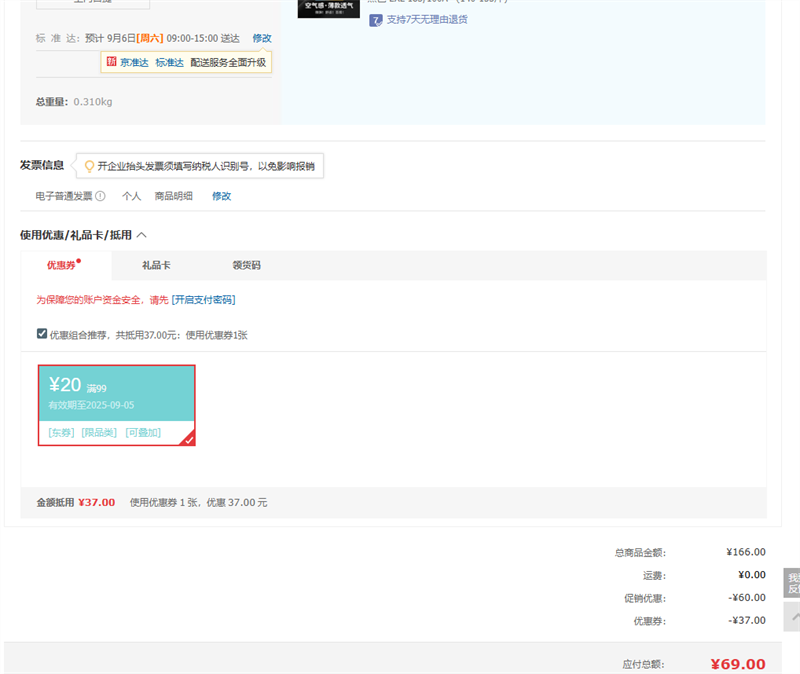The height and width of the screenshot is (674, 800).
Task: Click the 标准达 link in the tooltip
Action: point(169,62)
